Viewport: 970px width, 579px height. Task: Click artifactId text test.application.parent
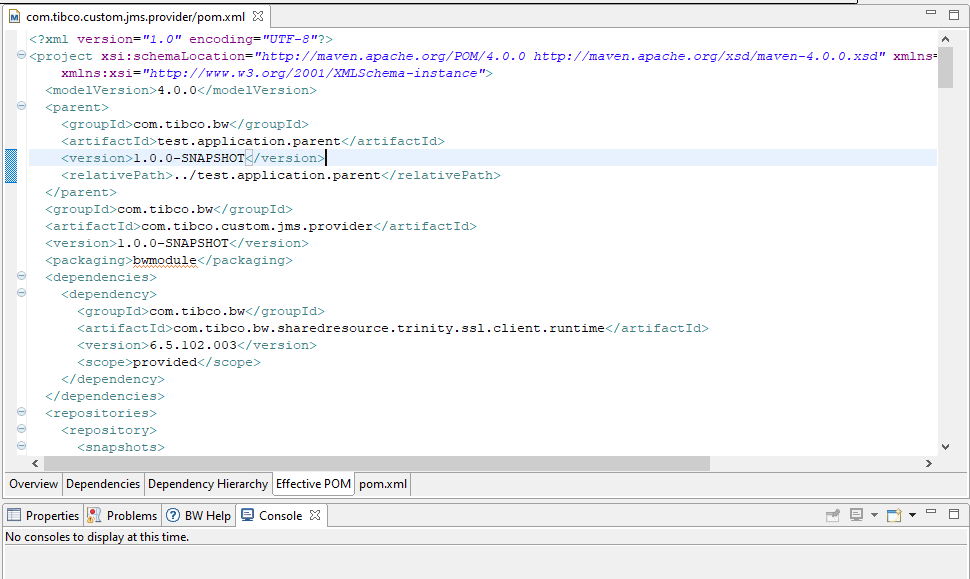[249, 141]
